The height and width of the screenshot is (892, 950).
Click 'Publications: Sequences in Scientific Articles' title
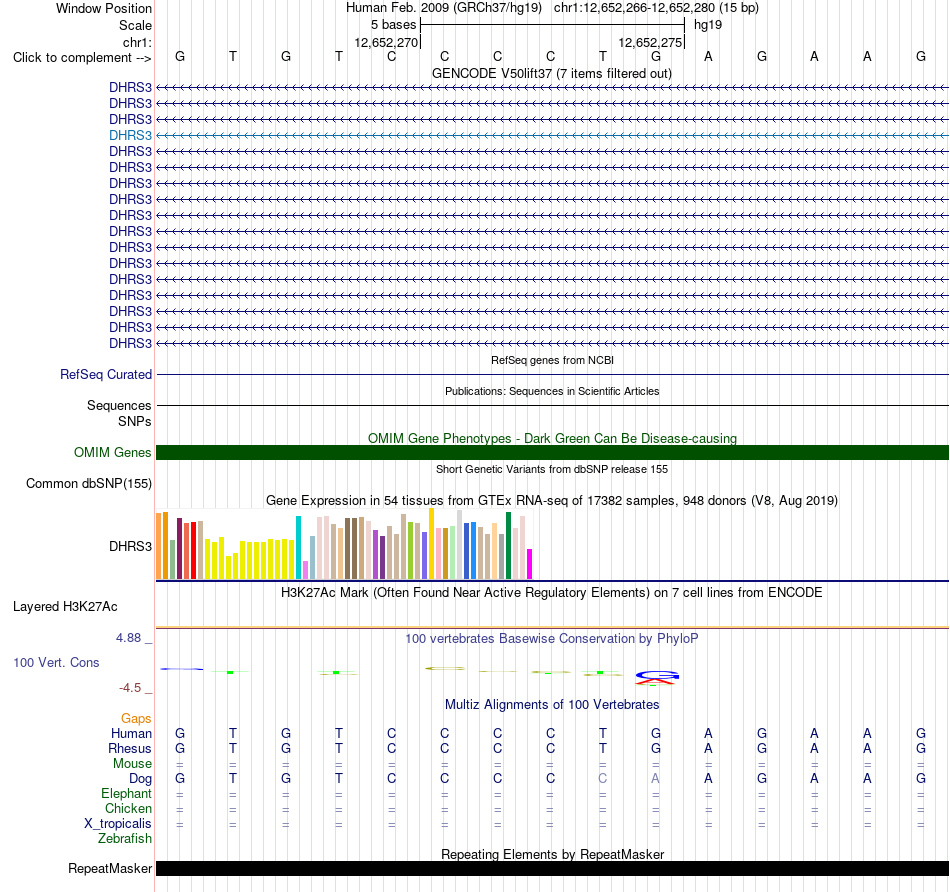(552, 391)
